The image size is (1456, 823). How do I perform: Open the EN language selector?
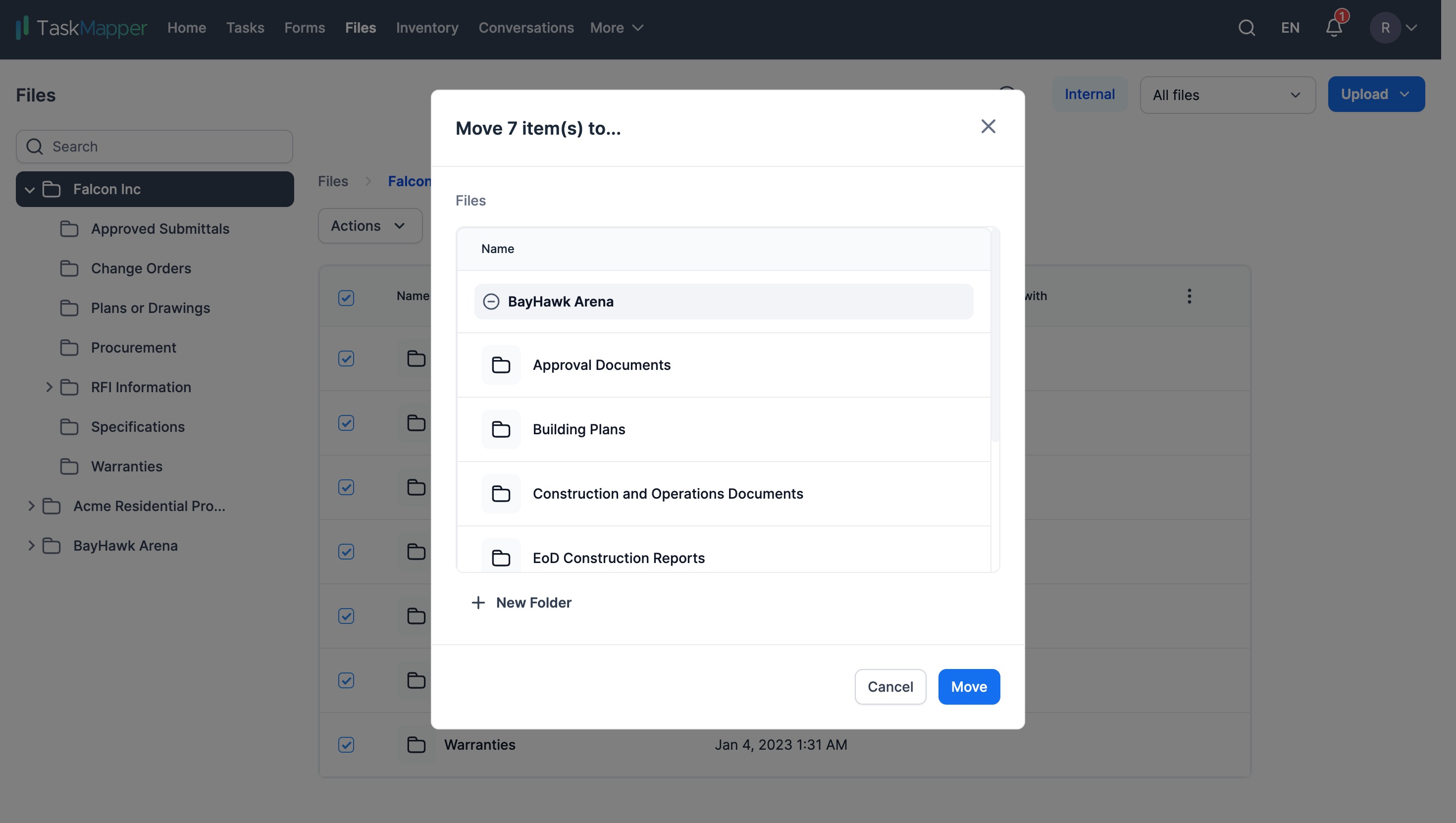click(x=1291, y=28)
